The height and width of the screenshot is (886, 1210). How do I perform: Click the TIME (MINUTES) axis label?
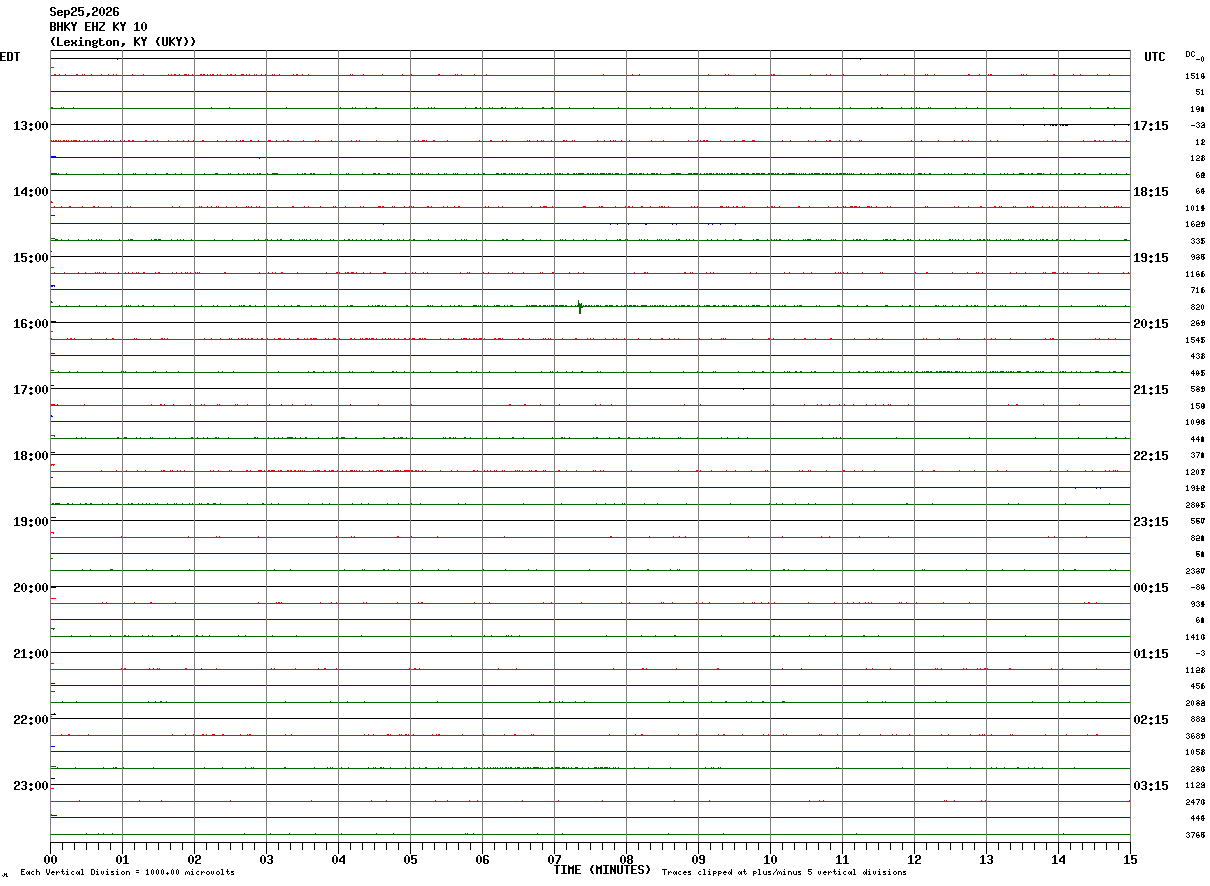click(x=603, y=870)
